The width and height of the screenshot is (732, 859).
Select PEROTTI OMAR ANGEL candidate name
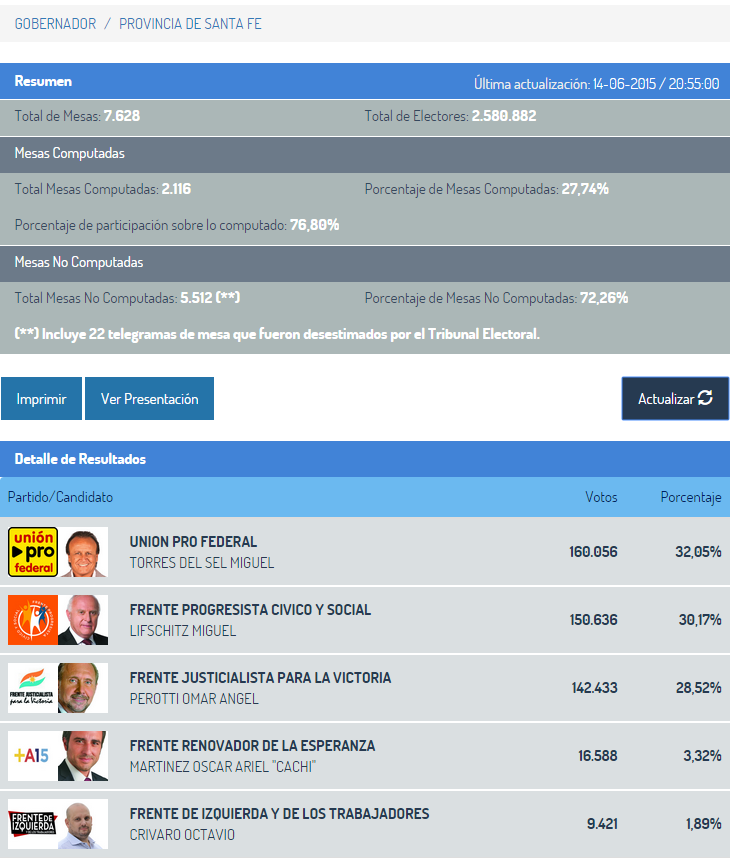point(194,698)
